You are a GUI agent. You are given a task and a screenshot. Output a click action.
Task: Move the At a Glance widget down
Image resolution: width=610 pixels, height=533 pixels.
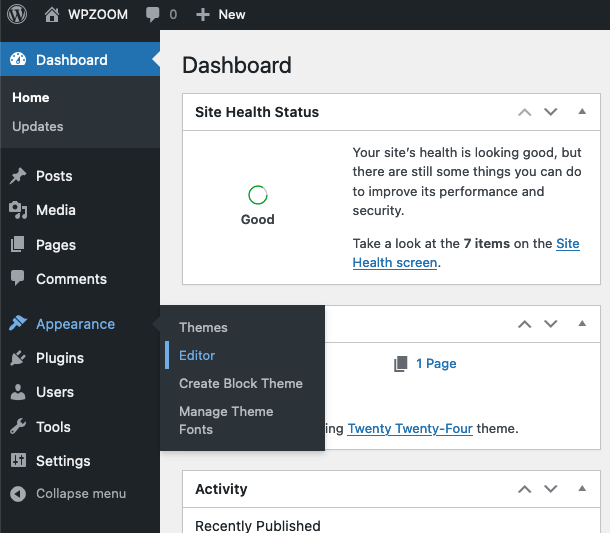pyautogui.click(x=550, y=324)
